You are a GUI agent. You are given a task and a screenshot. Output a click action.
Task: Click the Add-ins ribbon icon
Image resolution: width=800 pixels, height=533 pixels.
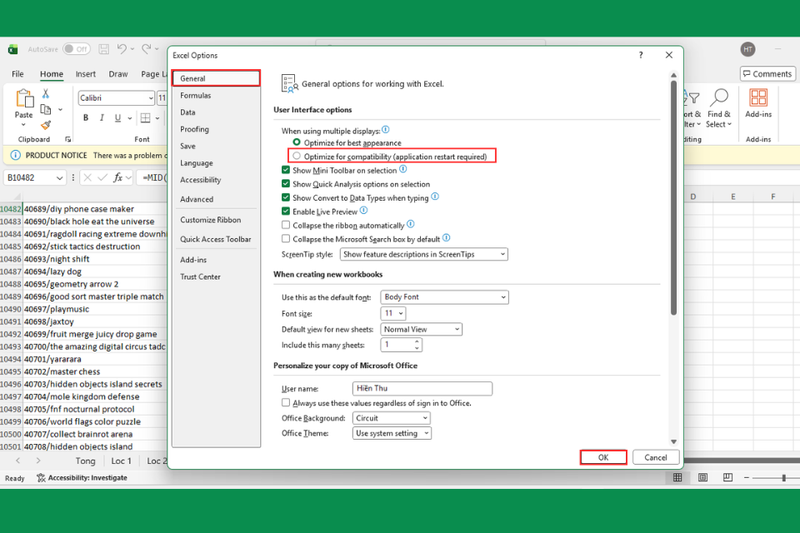click(758, 97)
